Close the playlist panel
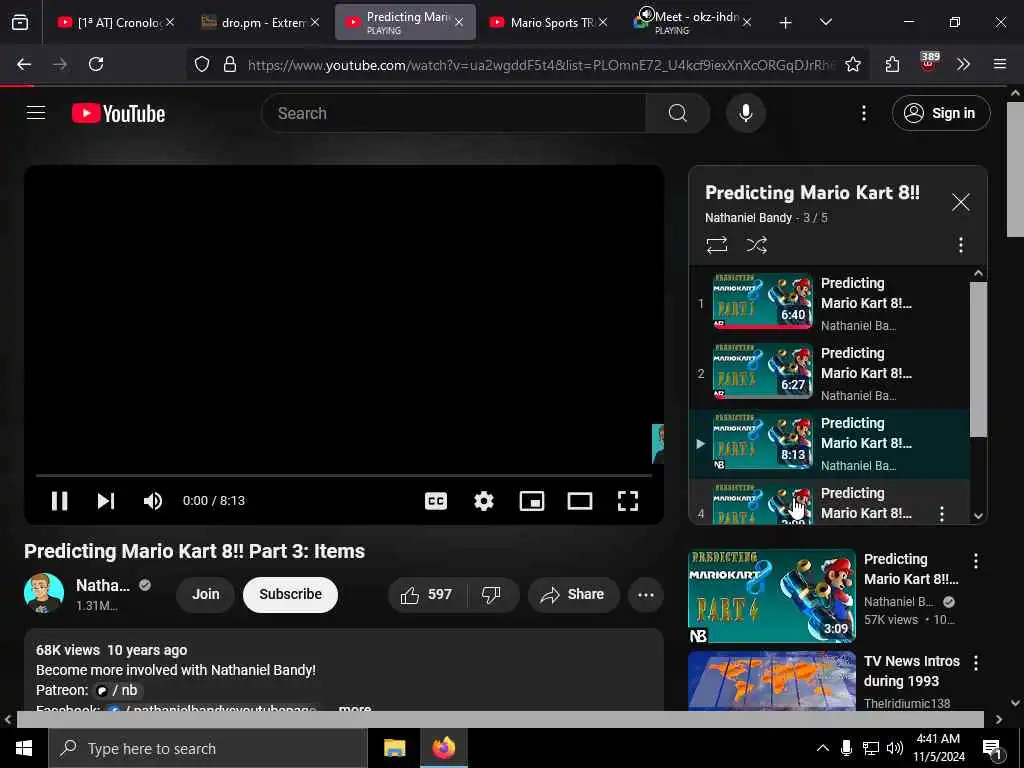Image resolution: width=1024 pixels, height=768 pixels. [960, 202]
